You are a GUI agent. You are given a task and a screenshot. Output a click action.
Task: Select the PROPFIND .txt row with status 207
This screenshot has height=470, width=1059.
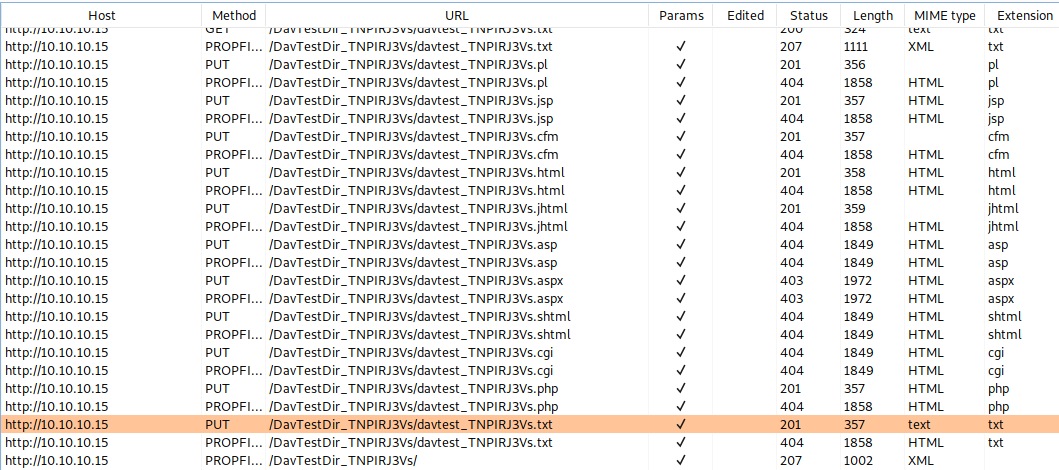click(410, 46)
